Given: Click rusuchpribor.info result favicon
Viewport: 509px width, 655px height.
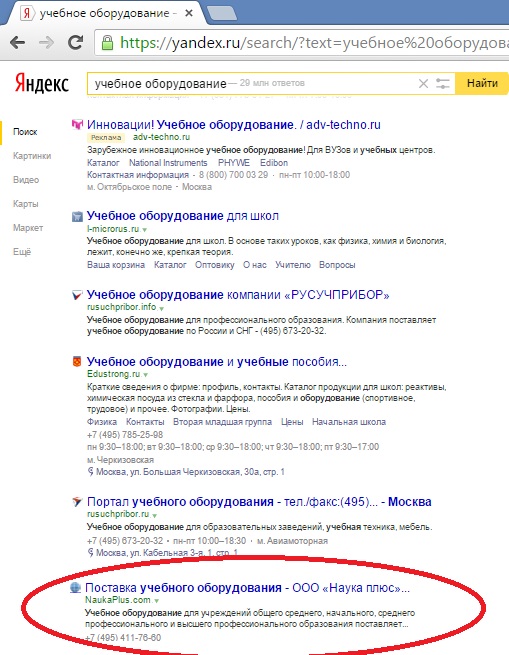Looking at the screenshot, I should (77, 295).
